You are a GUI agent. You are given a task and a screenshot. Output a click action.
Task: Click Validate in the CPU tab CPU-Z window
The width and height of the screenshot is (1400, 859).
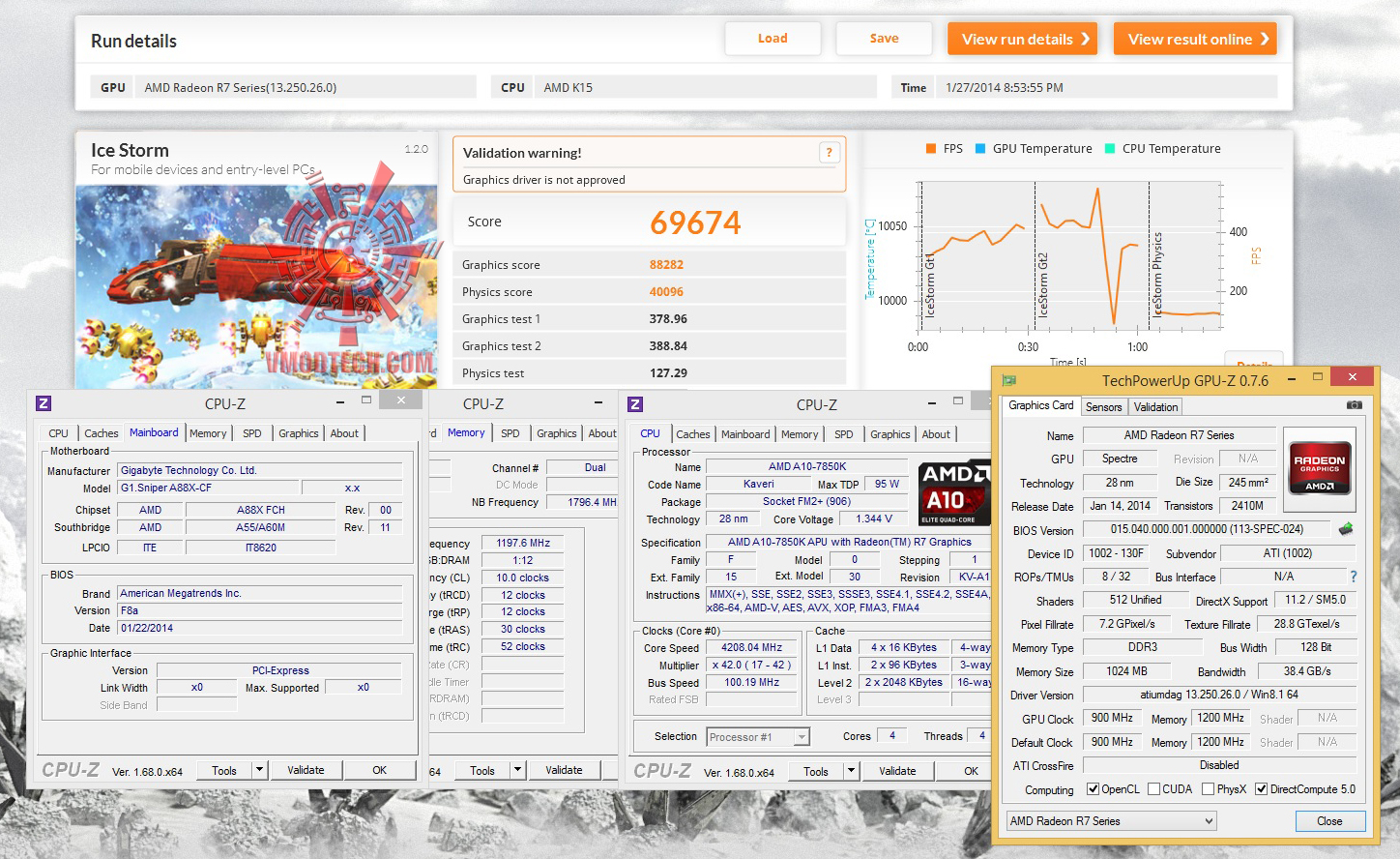pyautogui.click(x=897, y=771)
